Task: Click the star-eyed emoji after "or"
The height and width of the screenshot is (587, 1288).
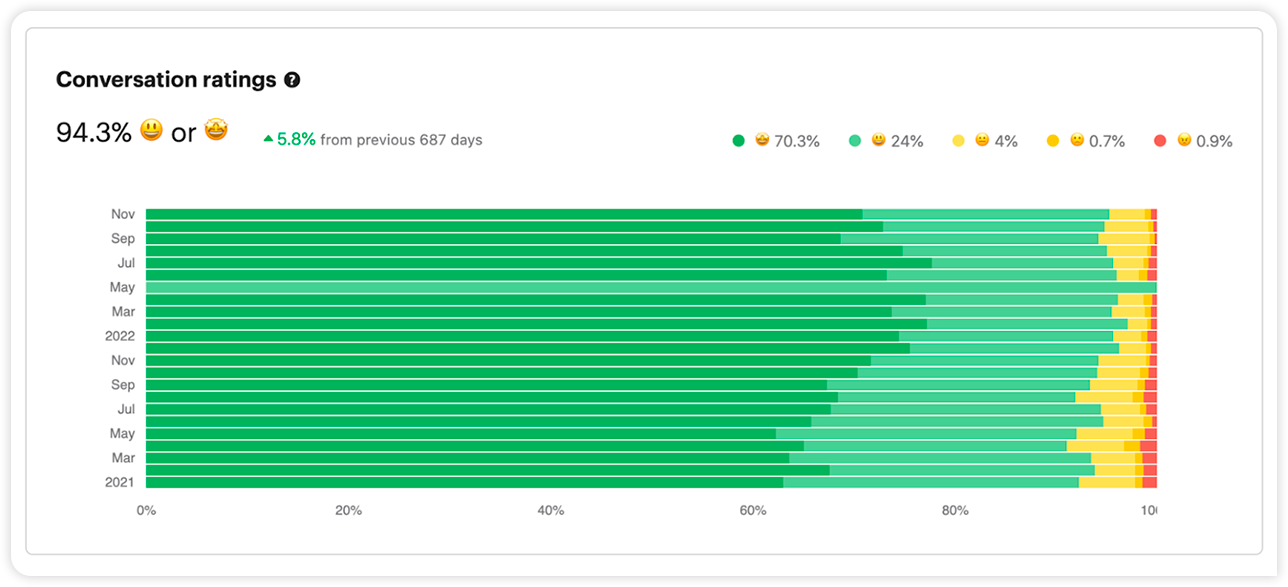Action: pos(216,130)
